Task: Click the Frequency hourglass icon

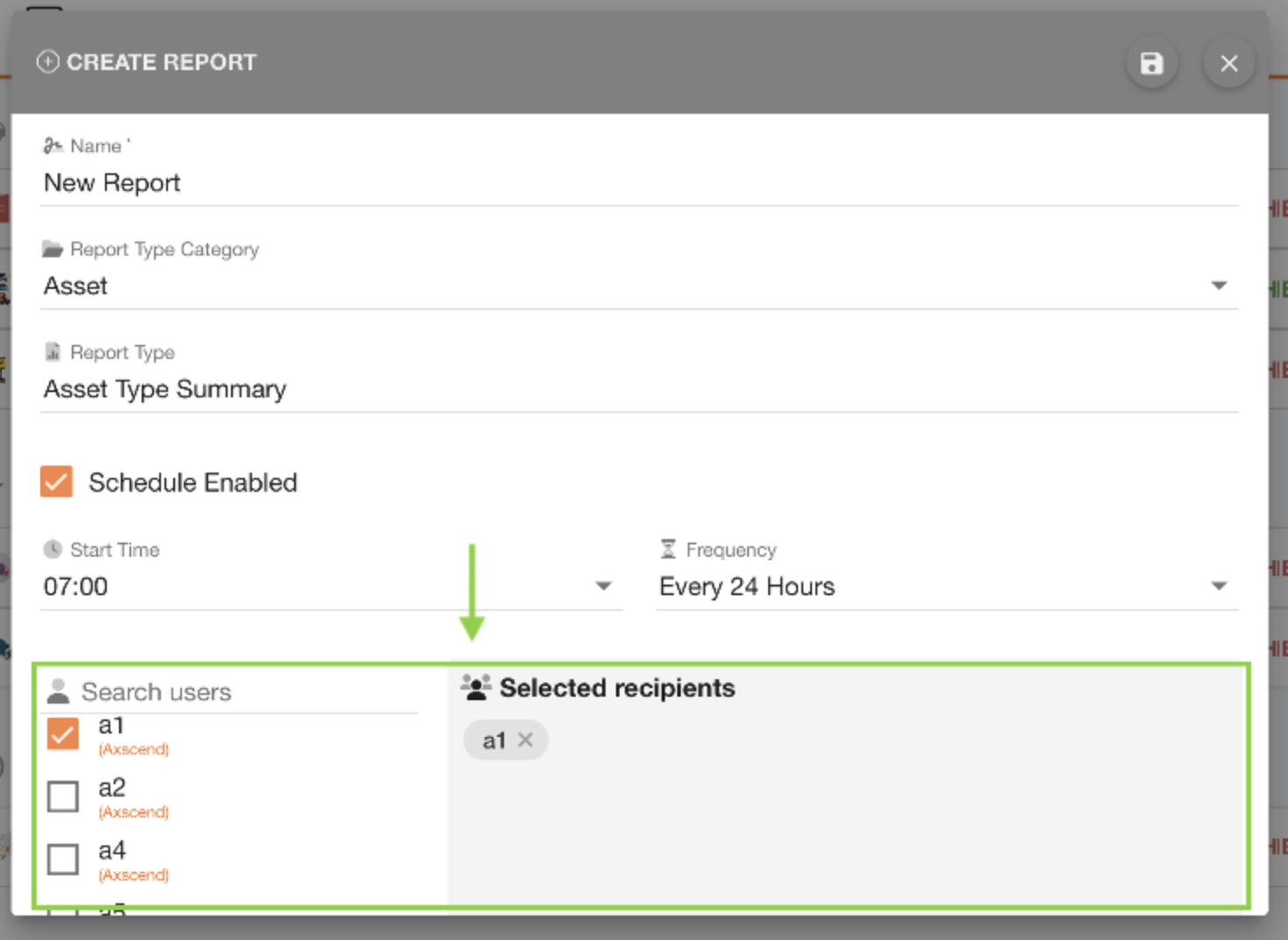Action: [668, 549]
